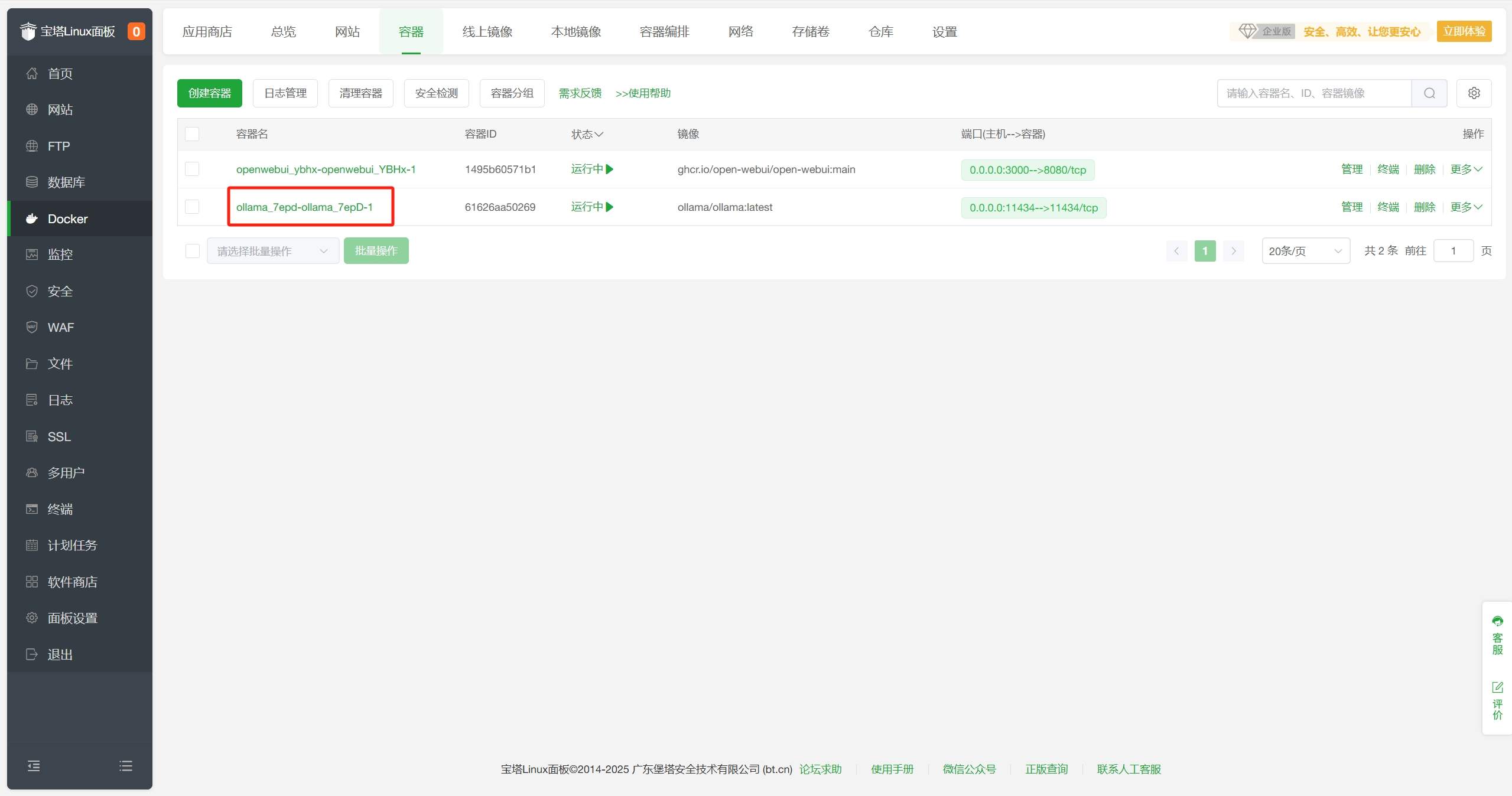Switch to 容器编排 tab

click(x=665, y=32)
